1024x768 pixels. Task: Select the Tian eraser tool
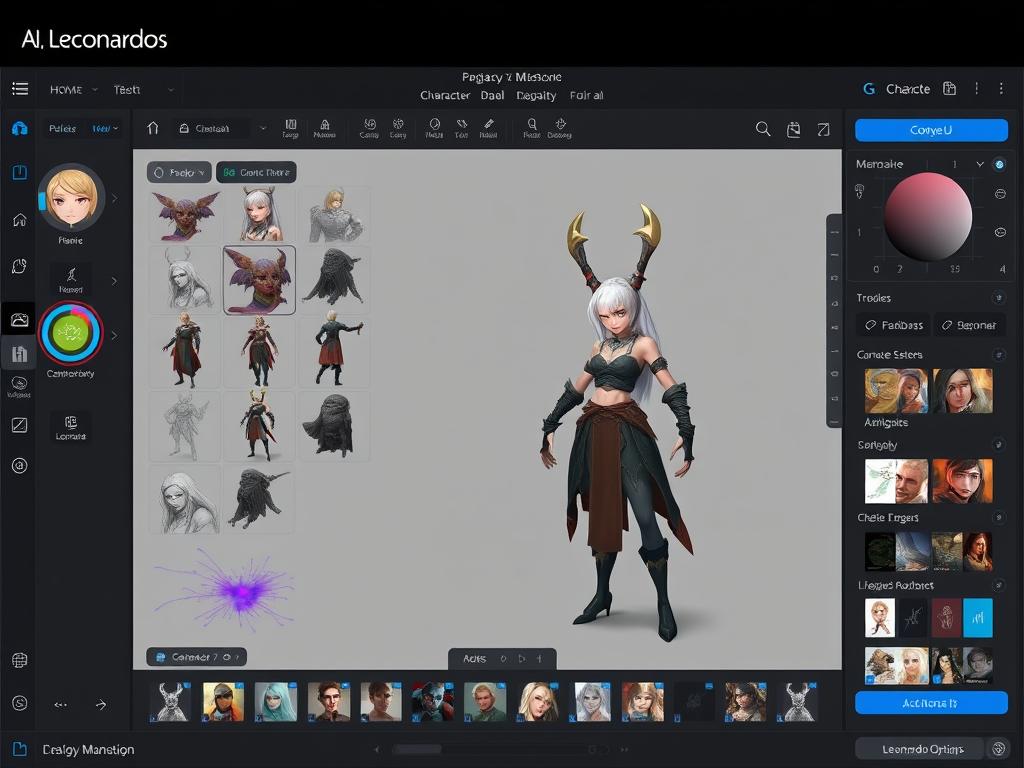pos(462,128)
